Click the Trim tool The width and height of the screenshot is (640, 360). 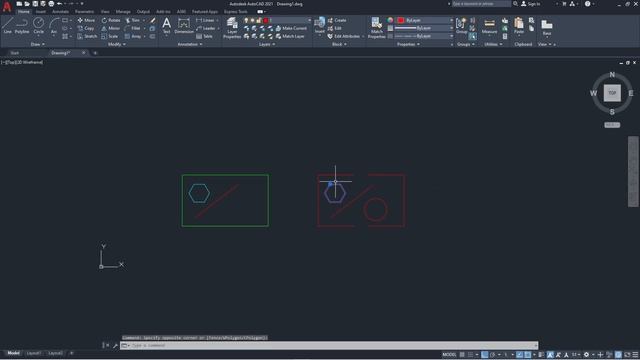coord(133,20)
